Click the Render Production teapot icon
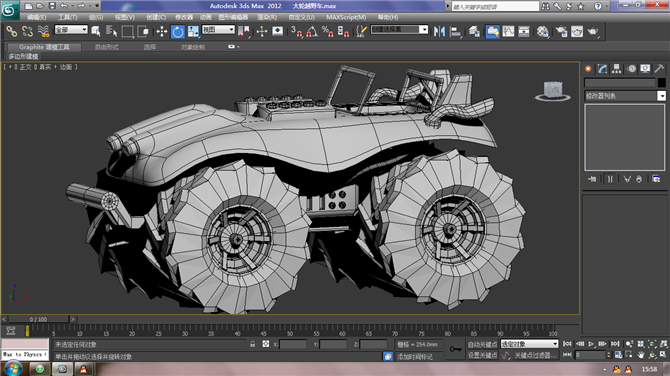This screenshot has height=376, width=670. [593, 31]
